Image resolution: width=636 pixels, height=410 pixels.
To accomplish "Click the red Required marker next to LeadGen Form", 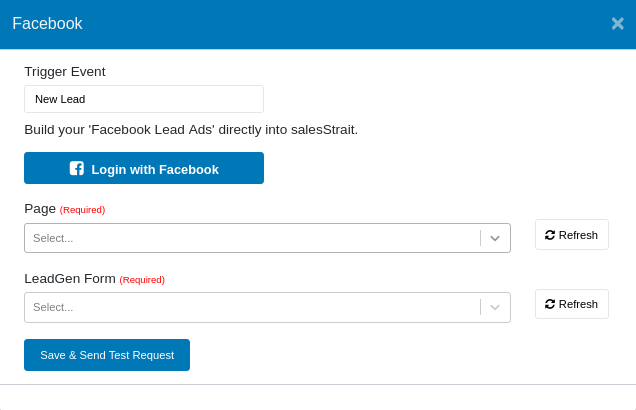I will click(142, 280).
